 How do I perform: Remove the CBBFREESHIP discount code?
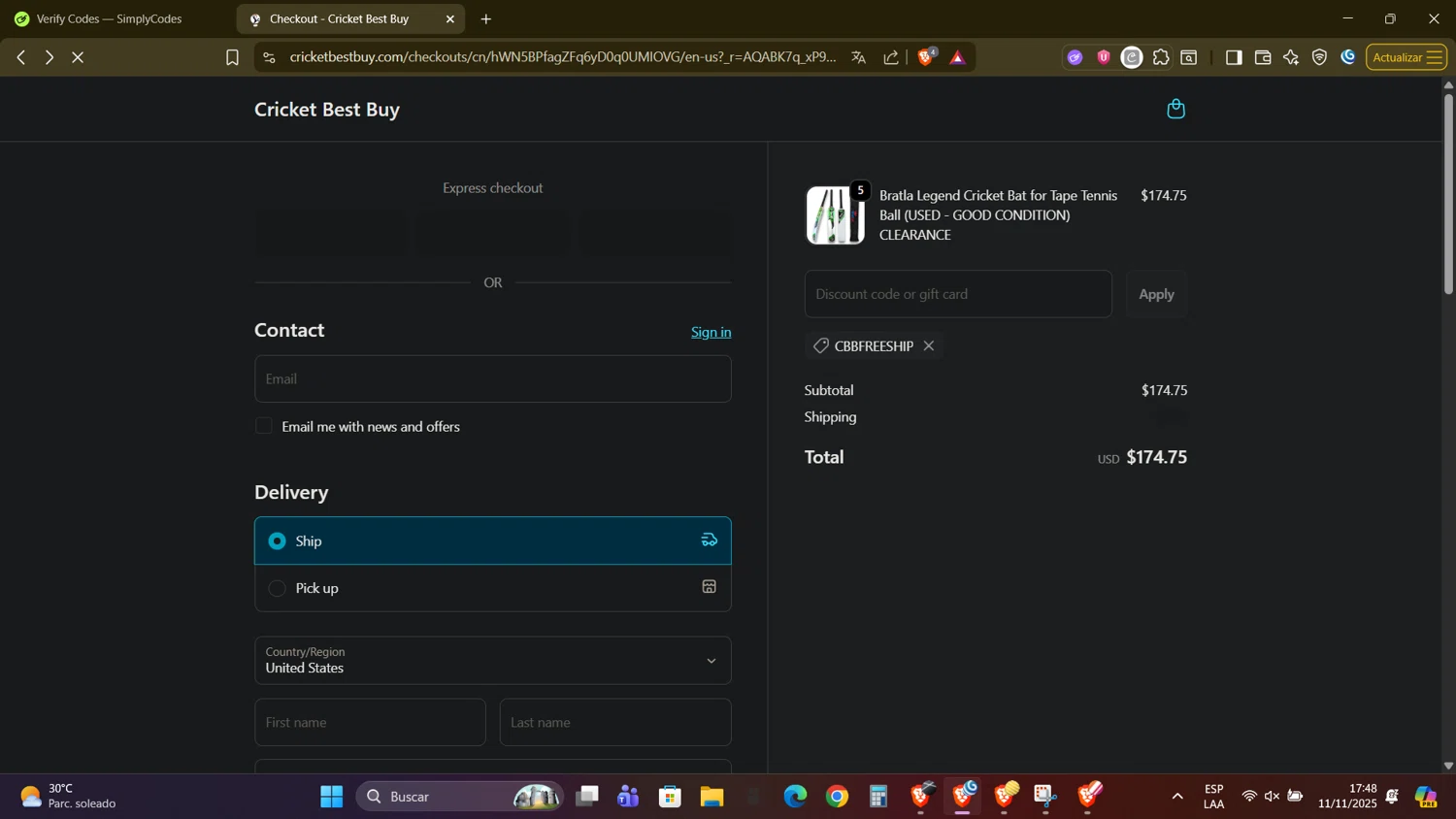pyautogui.click(x=929, y=346)
